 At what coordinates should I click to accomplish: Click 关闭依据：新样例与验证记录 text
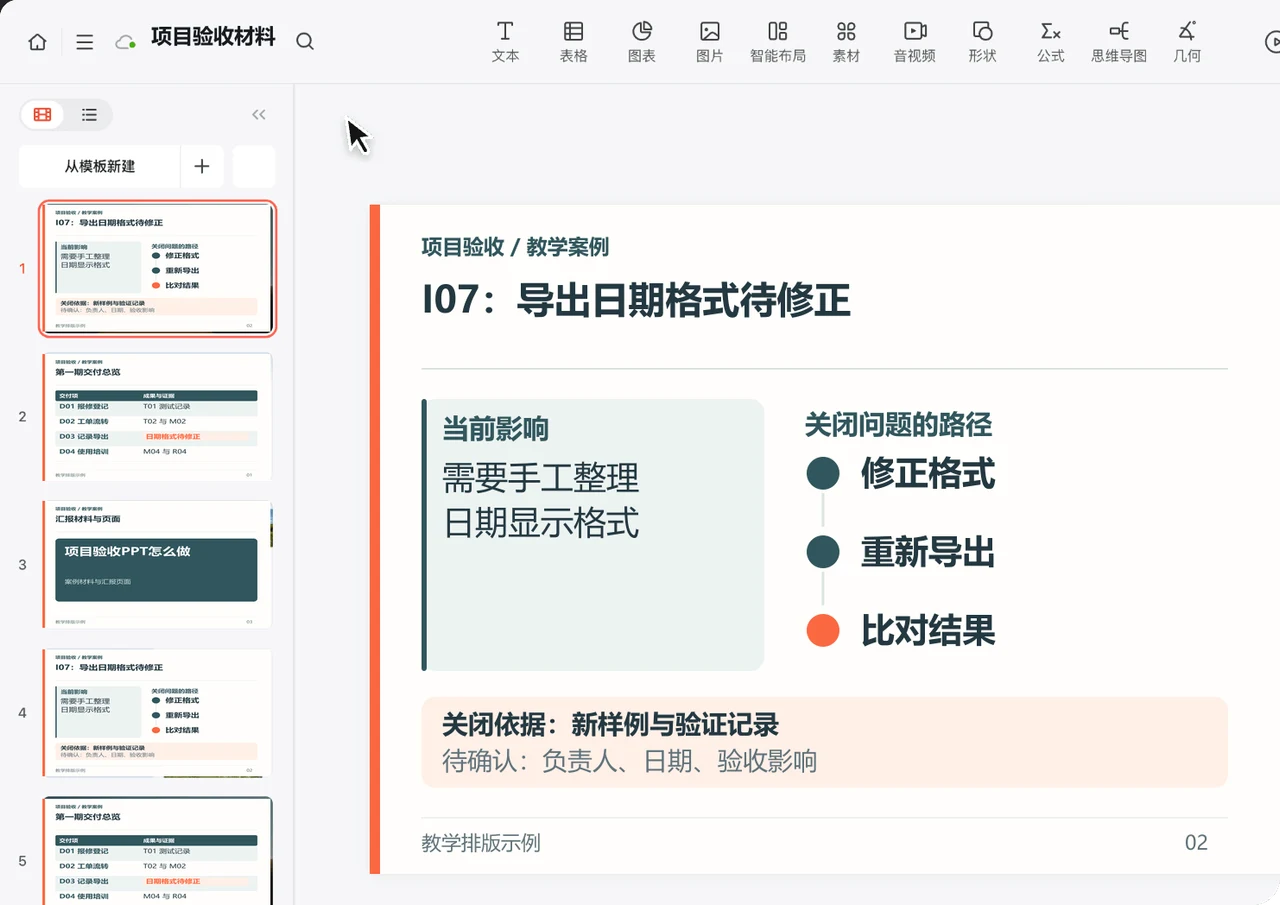coord(610,725)
